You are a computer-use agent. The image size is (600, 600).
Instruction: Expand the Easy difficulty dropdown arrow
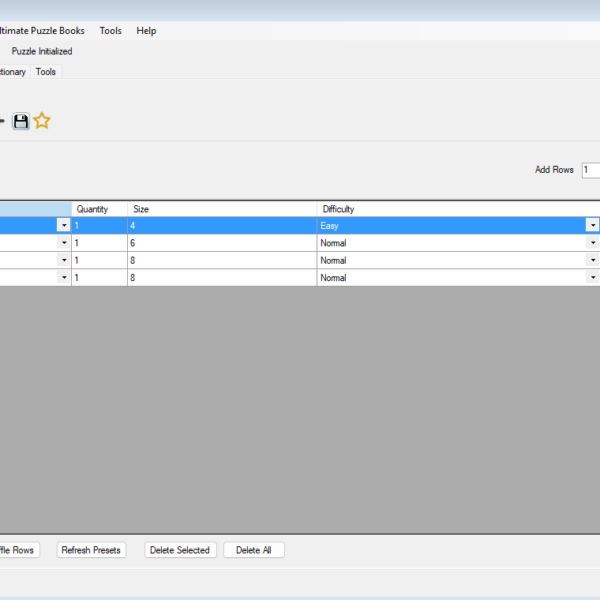[x=592, y=226]
